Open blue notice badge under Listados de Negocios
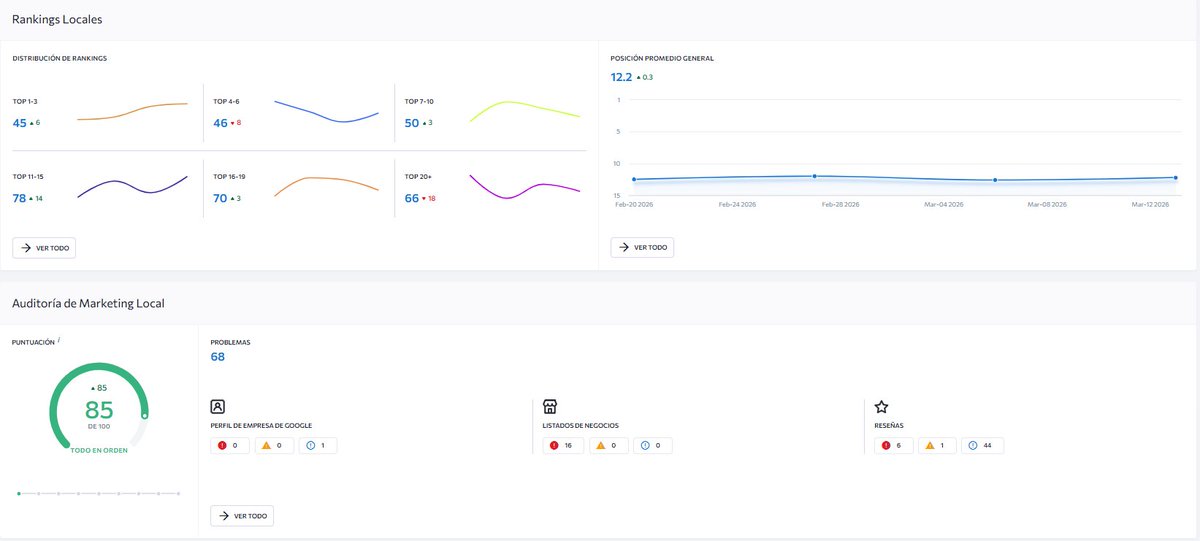 click(653, 445)
